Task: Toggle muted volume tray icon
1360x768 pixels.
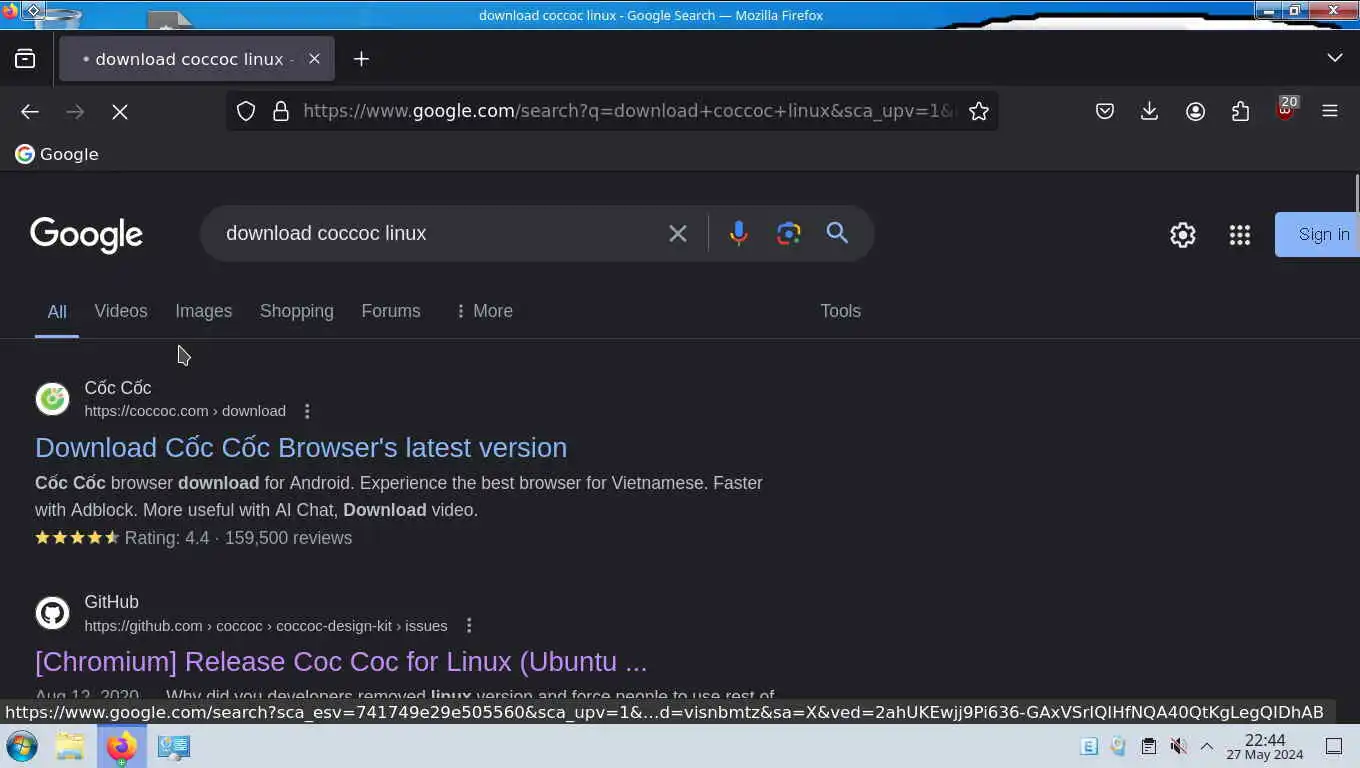Action: [1179, 746]
